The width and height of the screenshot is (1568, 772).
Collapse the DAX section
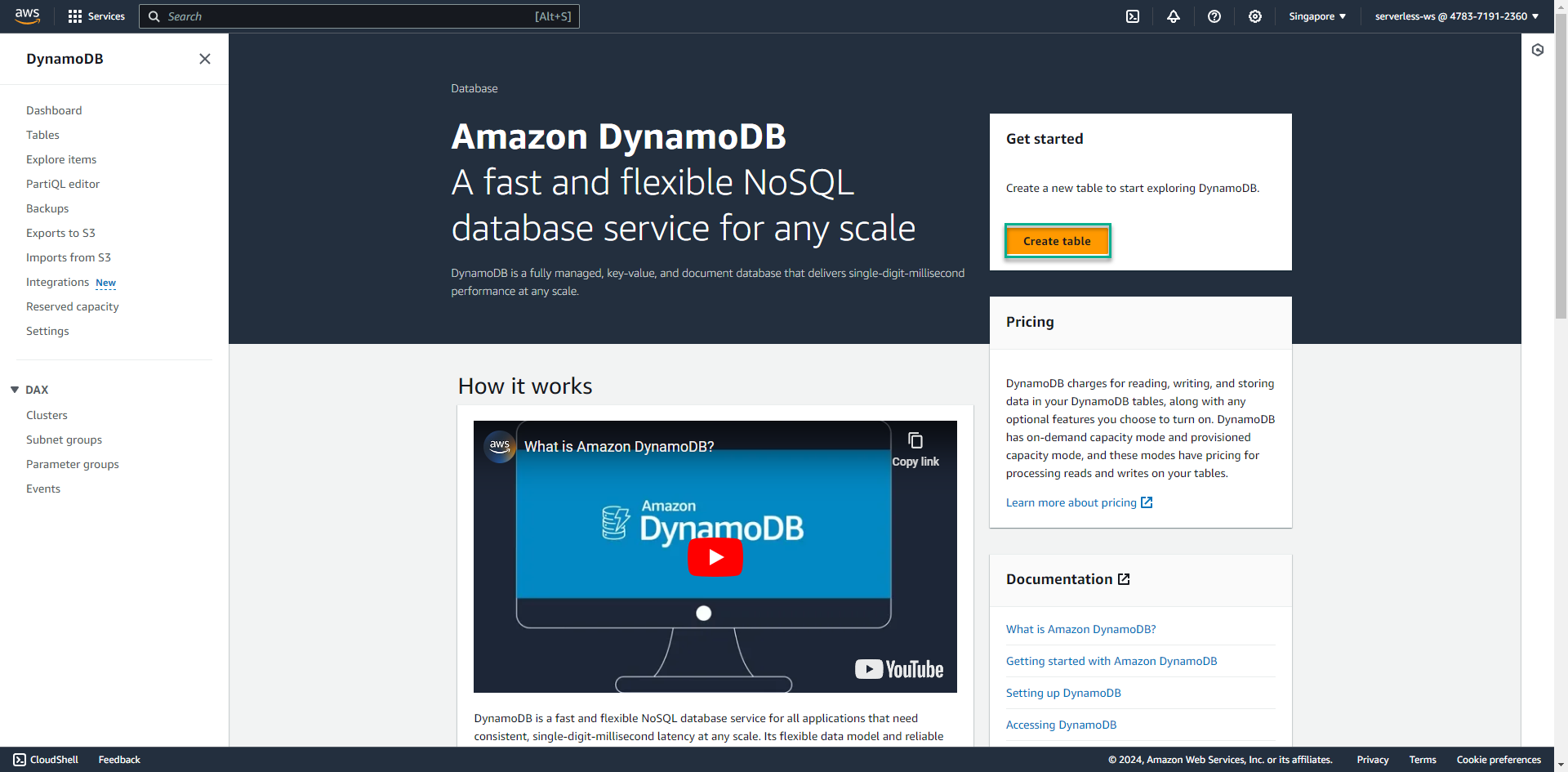tap(15, 390)
